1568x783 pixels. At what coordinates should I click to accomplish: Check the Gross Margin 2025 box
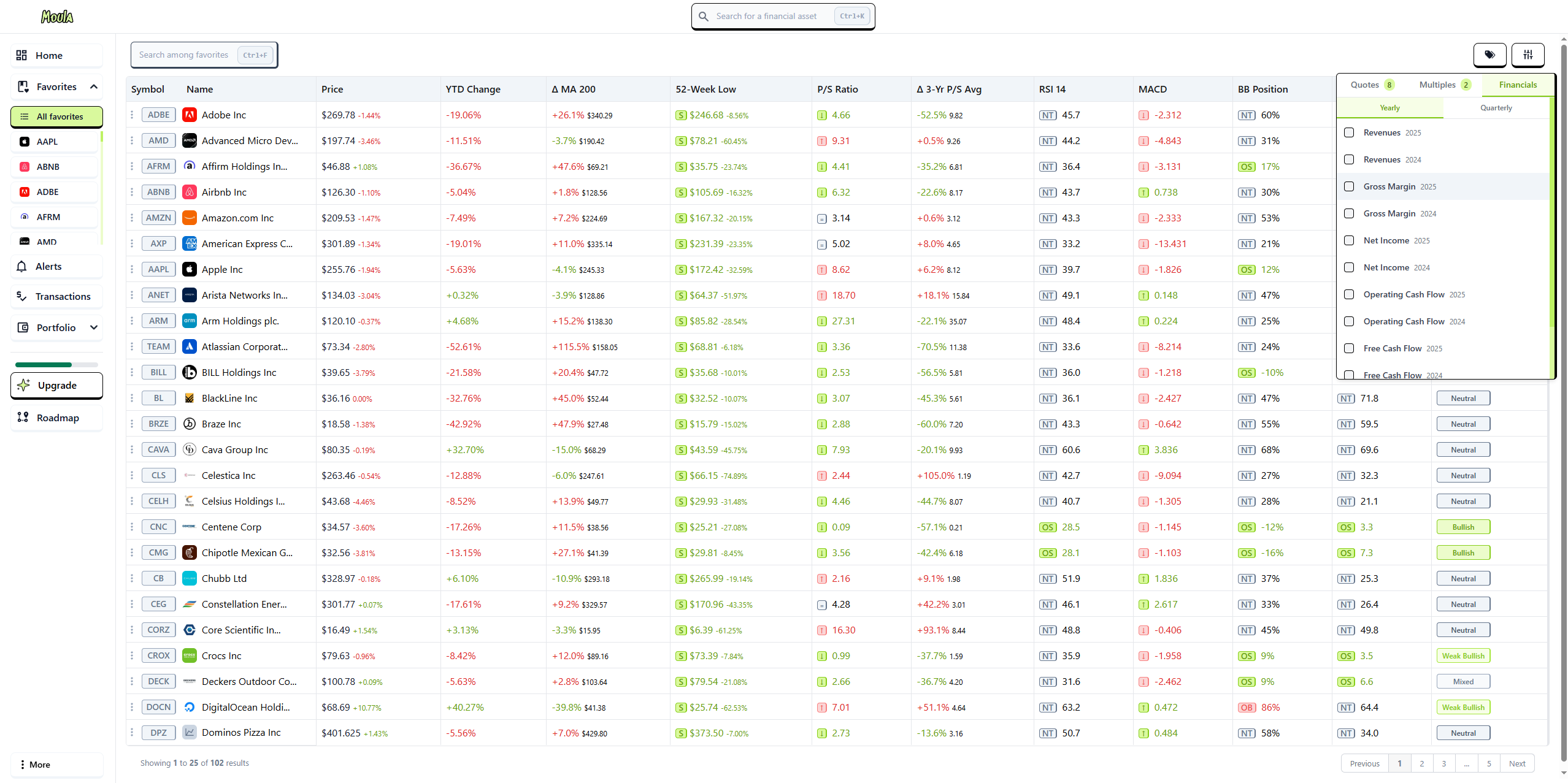click(x=1349, y=186)
